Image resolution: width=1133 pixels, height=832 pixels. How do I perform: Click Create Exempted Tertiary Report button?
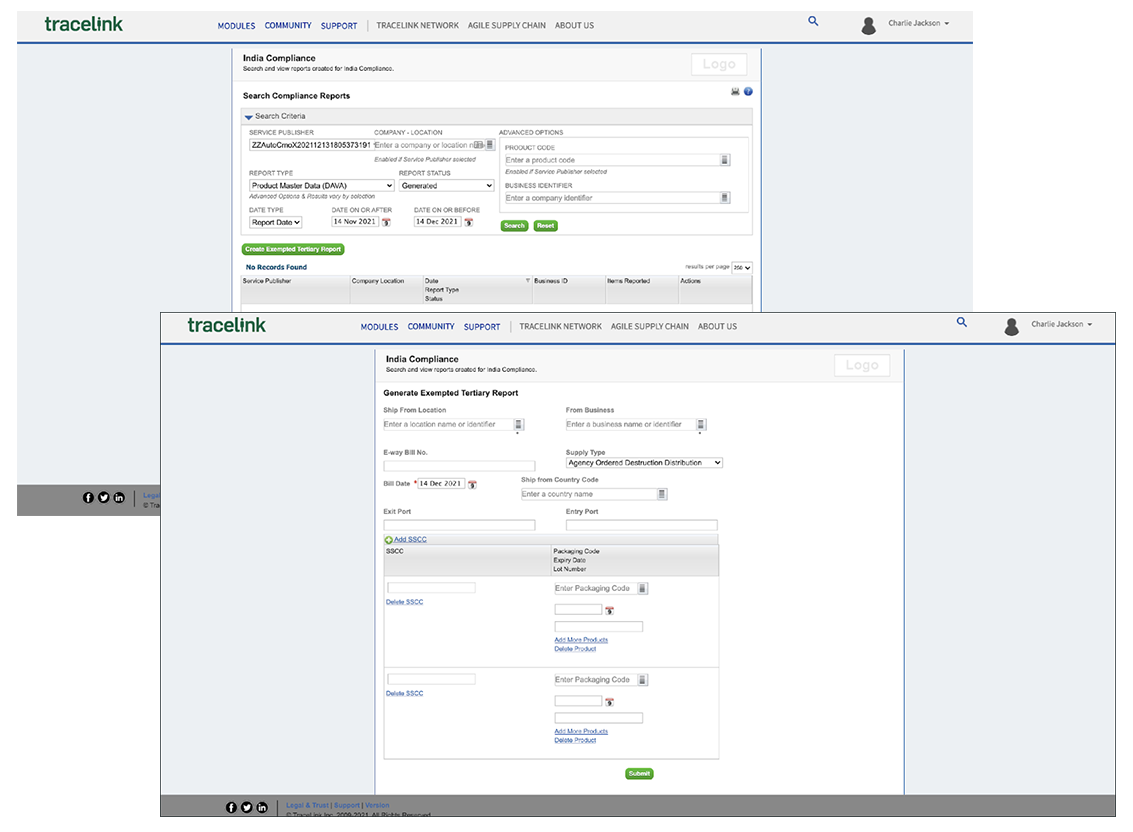pyautogui.click(x=293, y=249)
